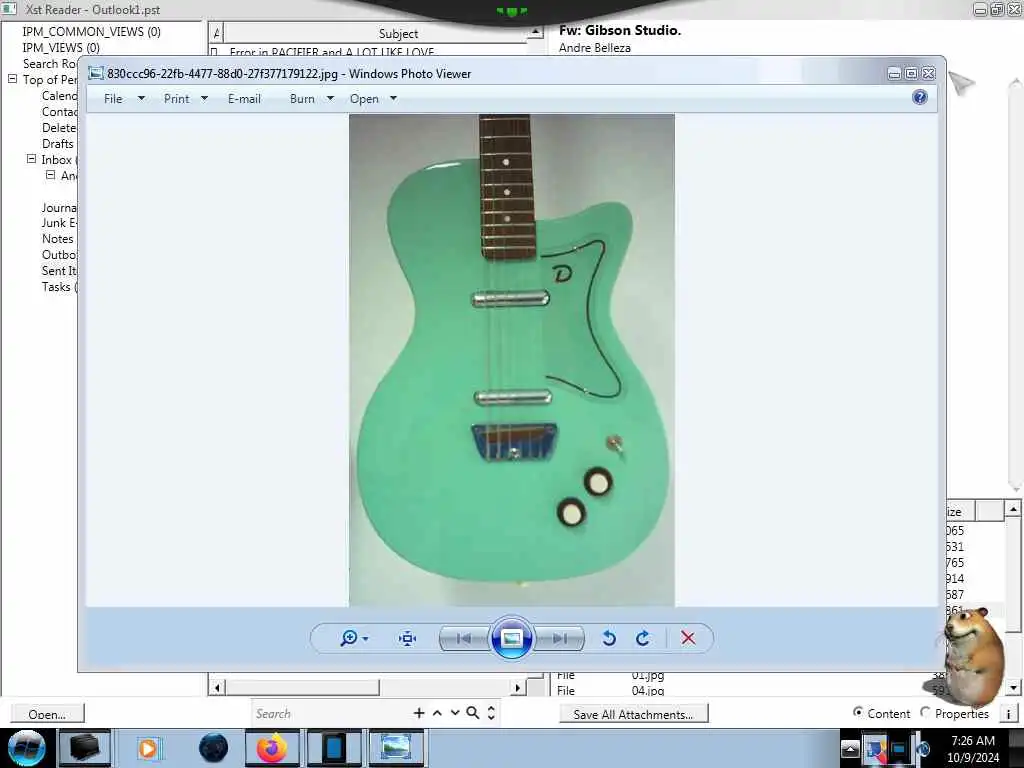Expand the Open dropdown arrow in Photo Viewer
Image resolution: width=1024 pixels, height=768 pixels.
coord(393,99)
